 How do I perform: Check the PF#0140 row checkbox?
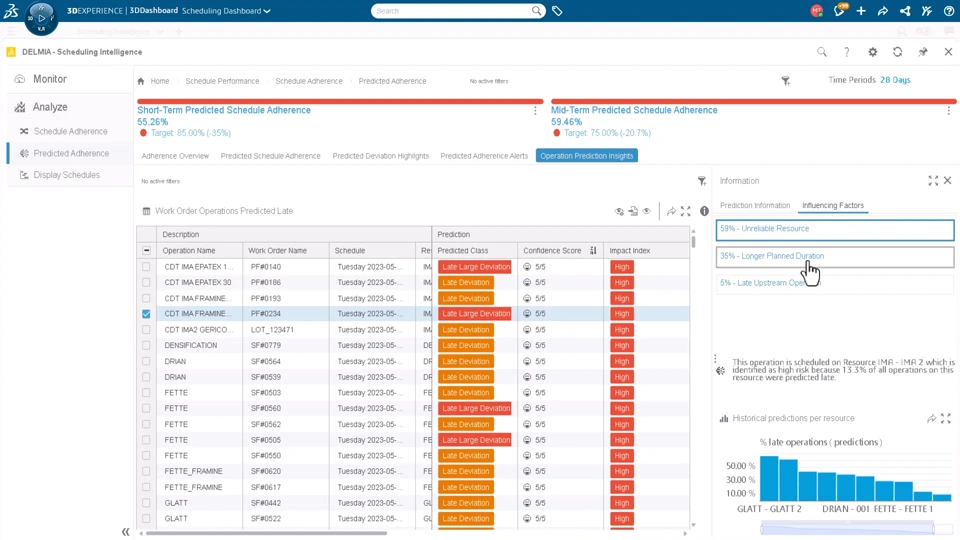click(x=146, y=267)
